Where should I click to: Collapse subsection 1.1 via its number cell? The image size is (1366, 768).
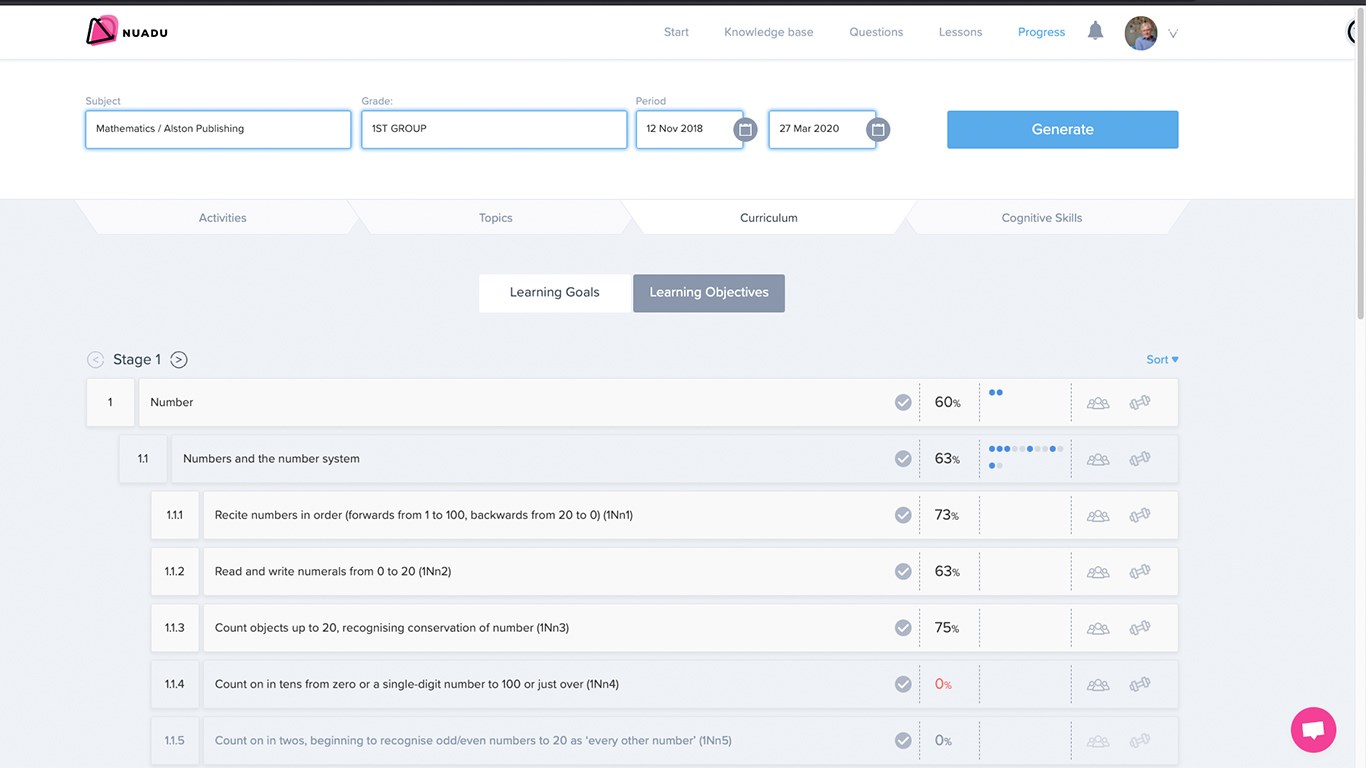point(143,459)
